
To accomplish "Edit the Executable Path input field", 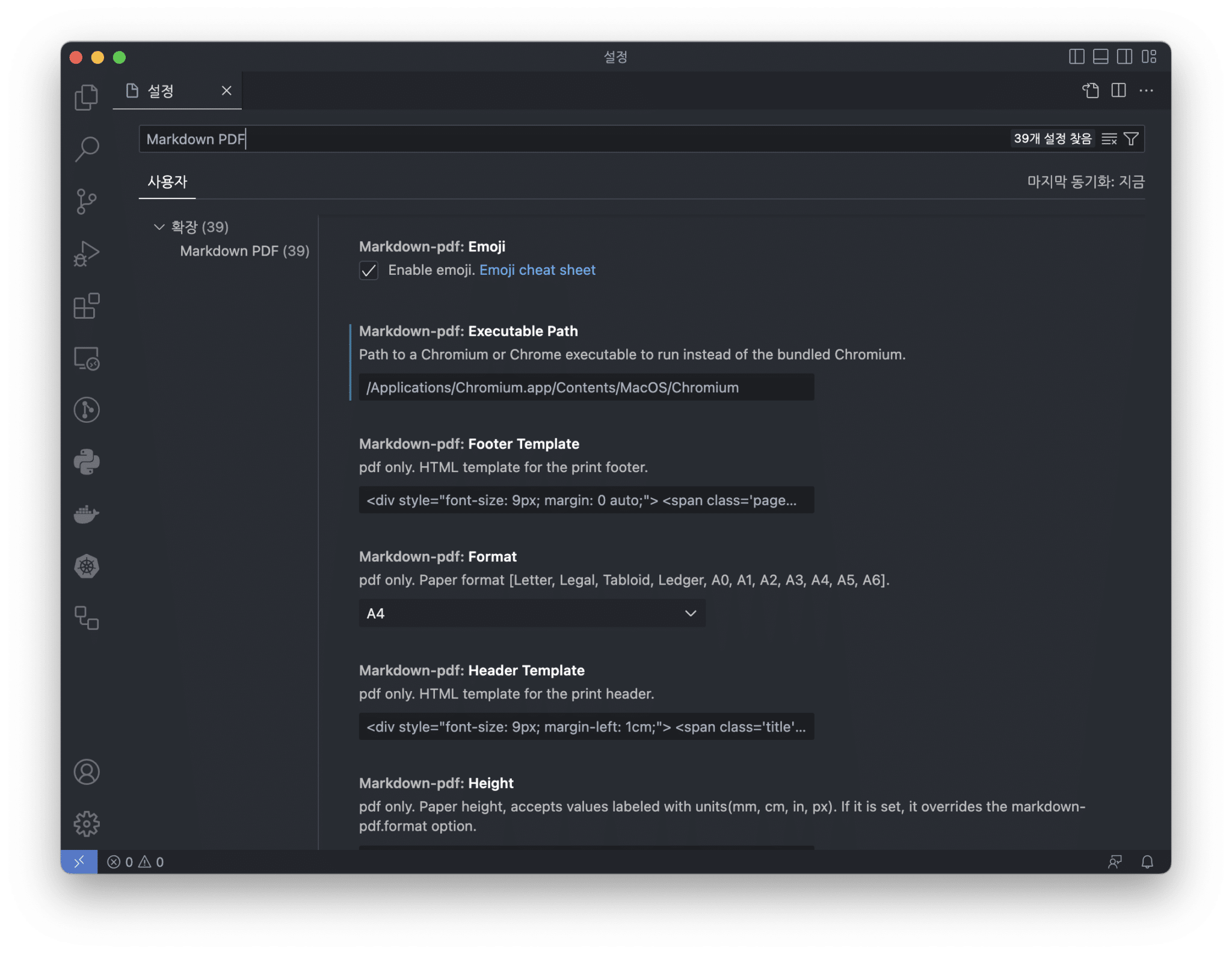I will (x=587, y=387).
